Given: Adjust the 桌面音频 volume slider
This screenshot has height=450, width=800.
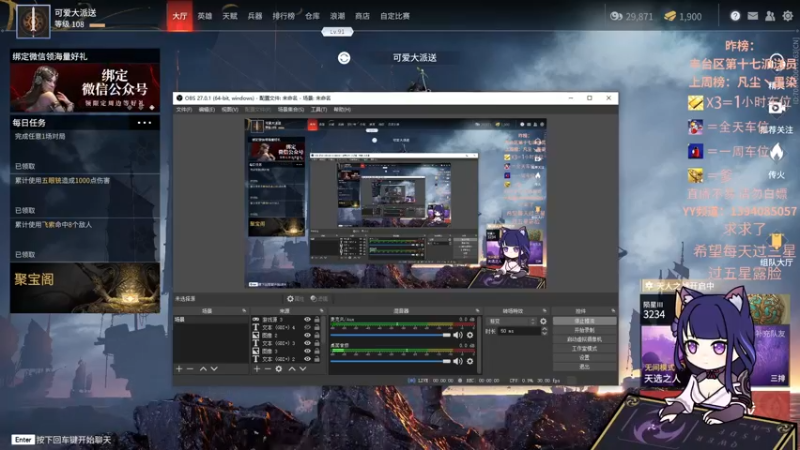Looking at the screenshot, I should (x=390, y=361).
